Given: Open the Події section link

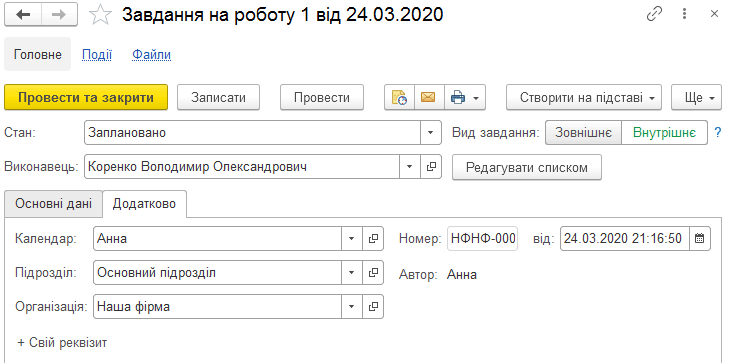Looking at the screenshot, I should click(97, 55).
